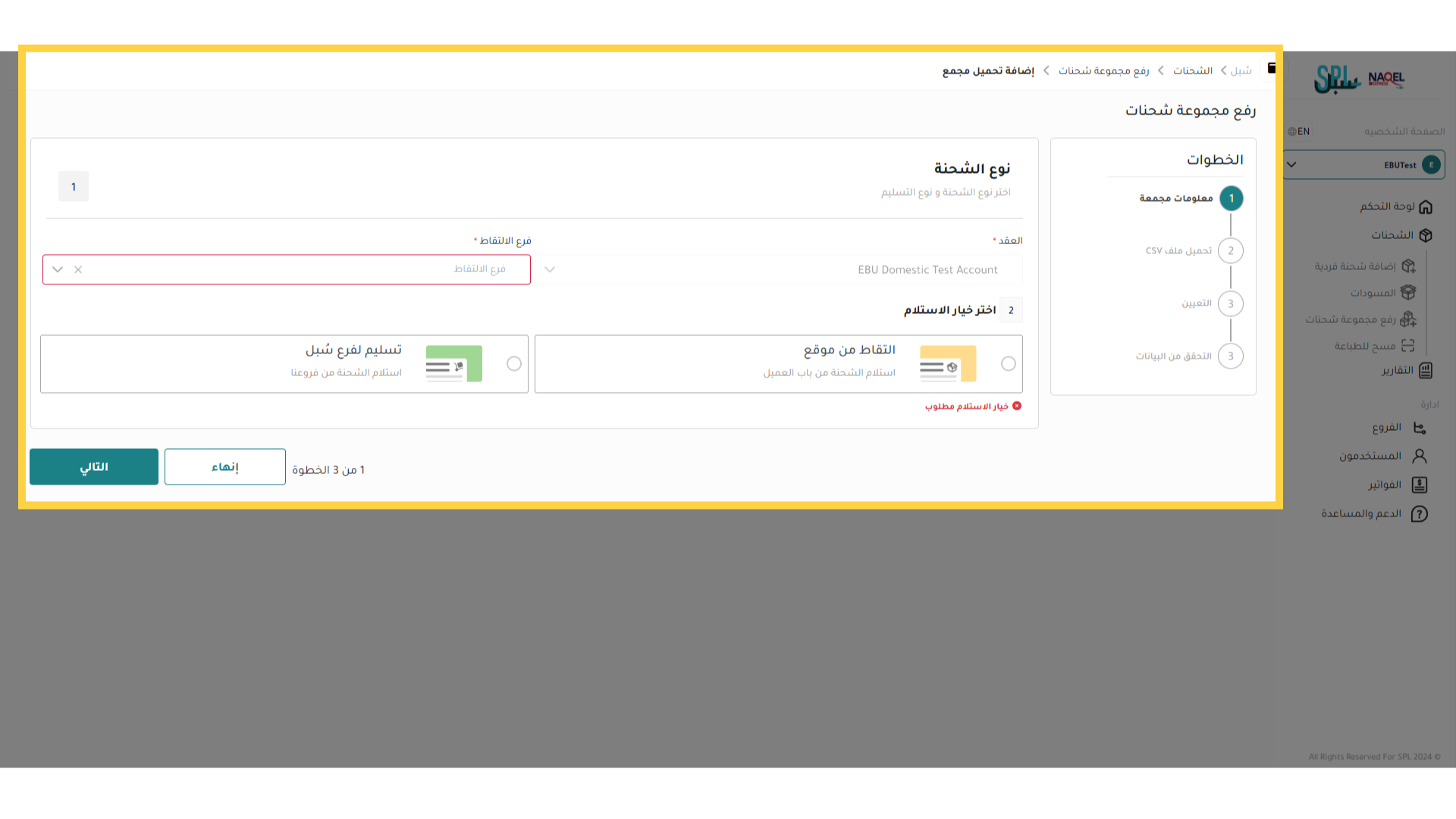
Task: Click the dashboard home icon in sidebar
Action: pos(1426,207)
